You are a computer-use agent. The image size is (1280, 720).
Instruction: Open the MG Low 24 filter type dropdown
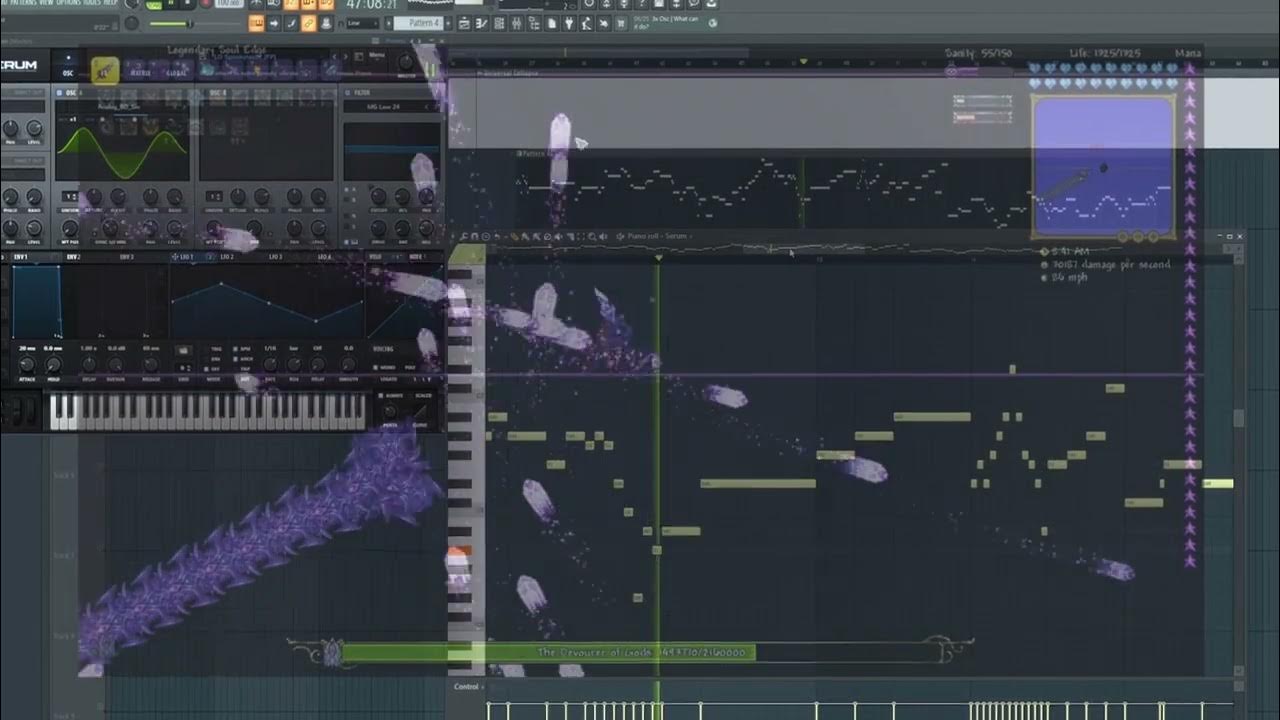(383, 107)
